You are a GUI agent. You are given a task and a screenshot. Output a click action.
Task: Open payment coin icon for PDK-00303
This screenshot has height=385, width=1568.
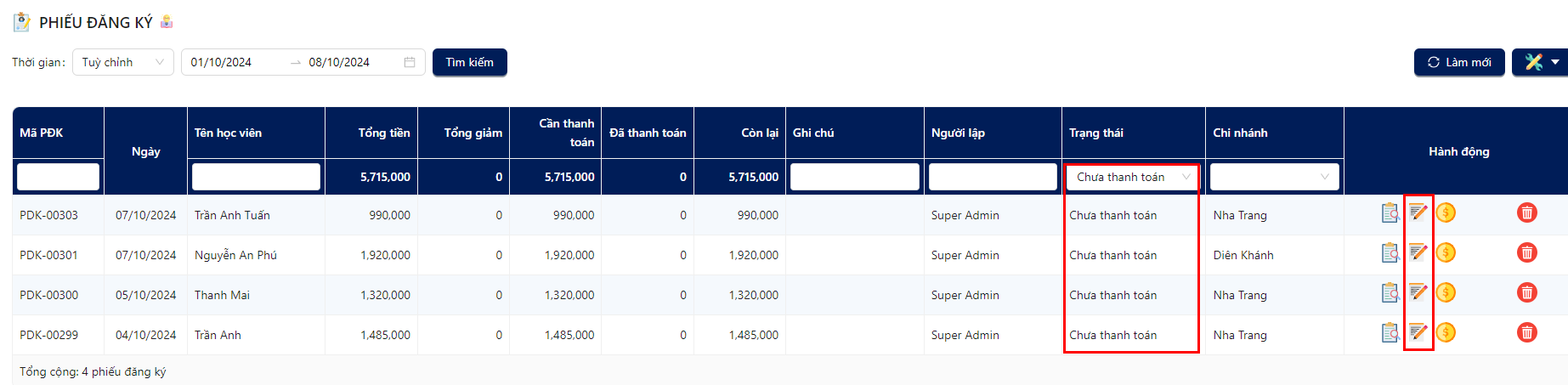click(x=1446, y=212)
